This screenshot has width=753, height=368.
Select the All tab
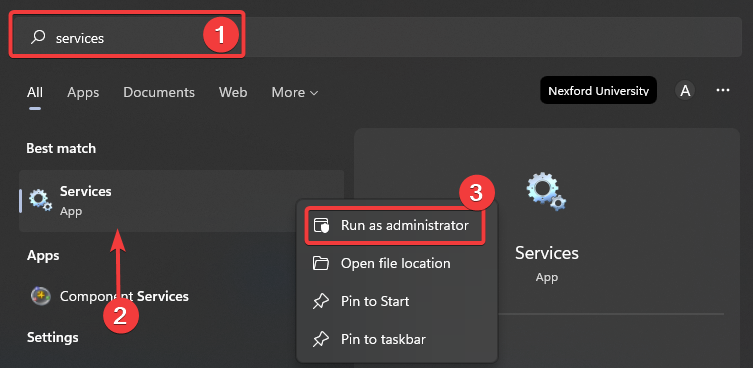[x=35, y=92]
